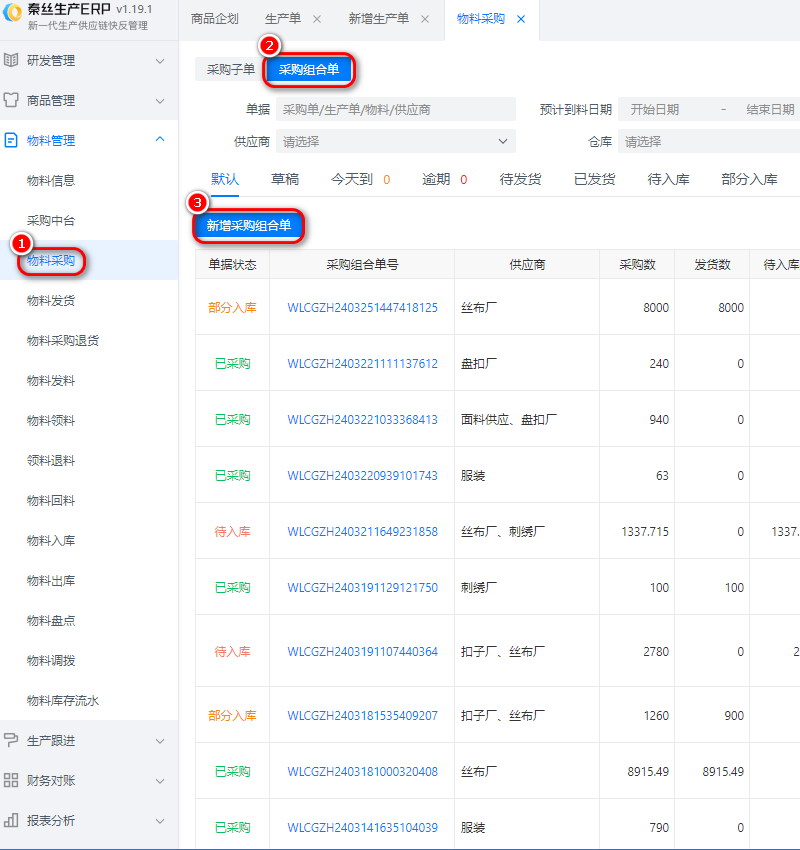
Task: Open the 仓库 dropdown selector
Action: [x=708, y=142]
